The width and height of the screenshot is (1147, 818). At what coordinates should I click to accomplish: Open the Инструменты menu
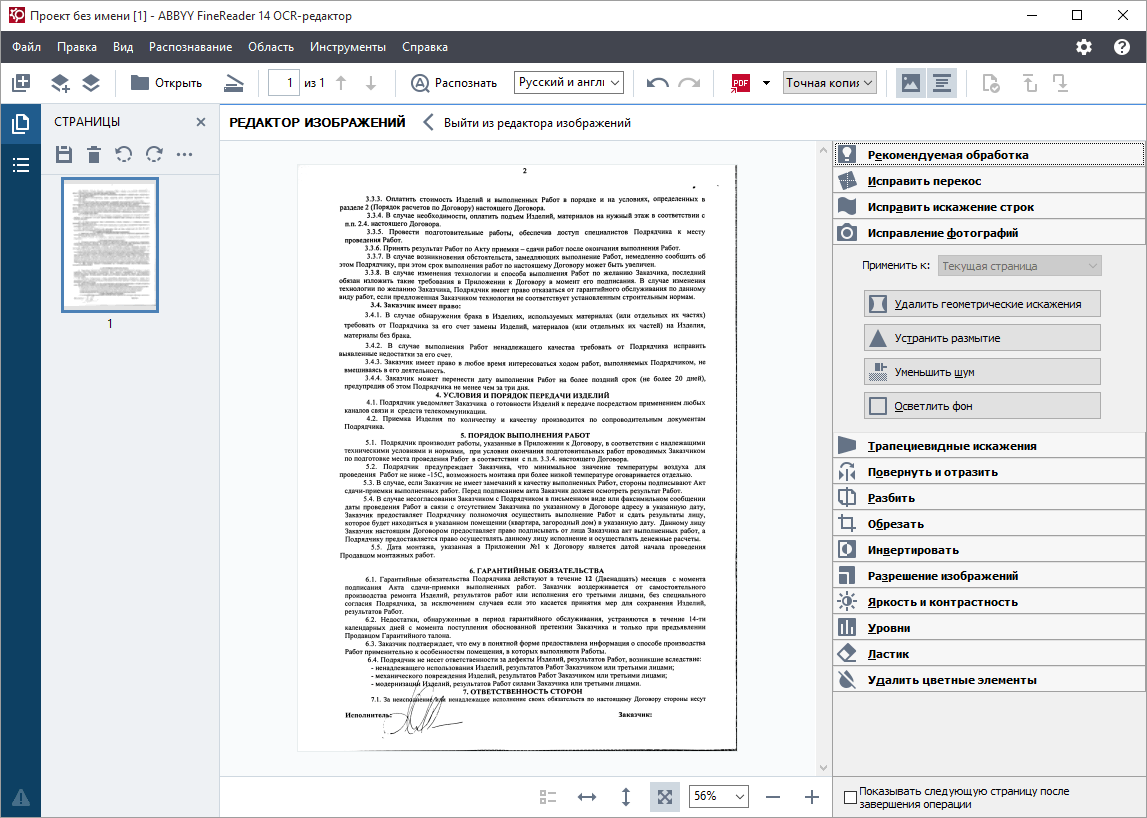(x=347, y=47)
